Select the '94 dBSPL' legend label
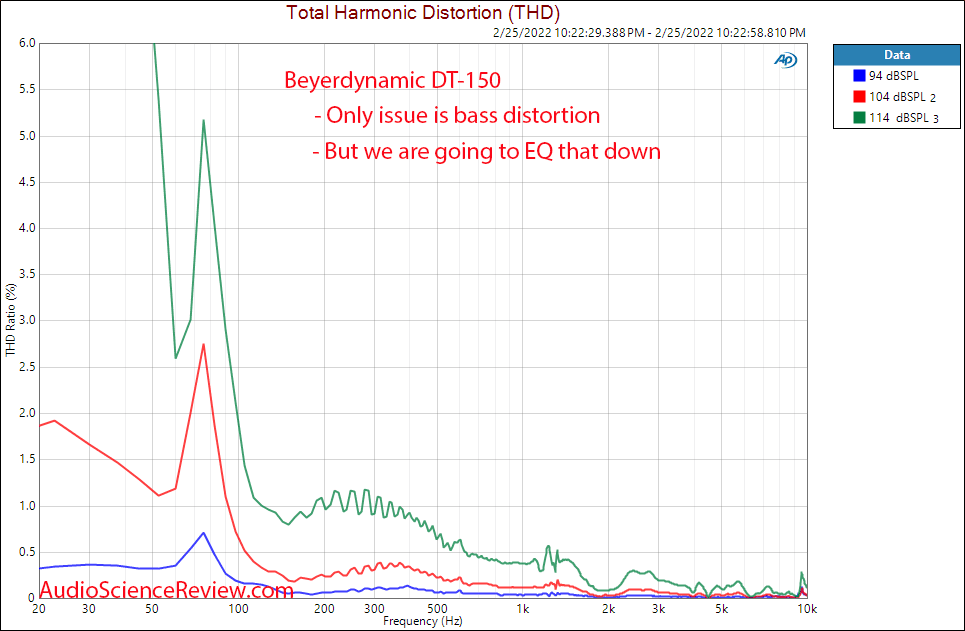This screenshot has height=631, width=965. tap(893, 76)
